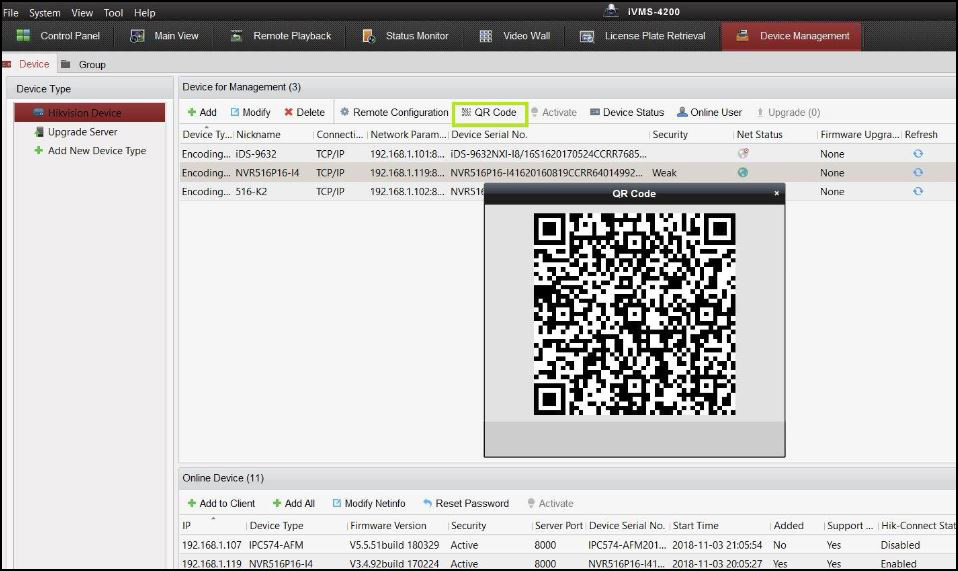Screen dimensions: 958x571
Task: Open the Remote Playback tab
Action: point(280,36)
